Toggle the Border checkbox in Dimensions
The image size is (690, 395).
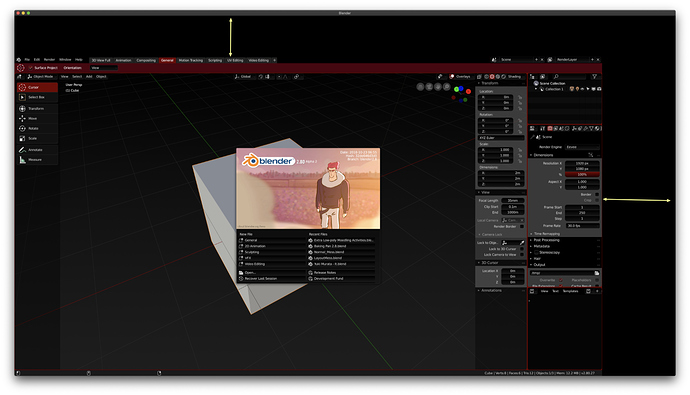(x=597, y=194)
